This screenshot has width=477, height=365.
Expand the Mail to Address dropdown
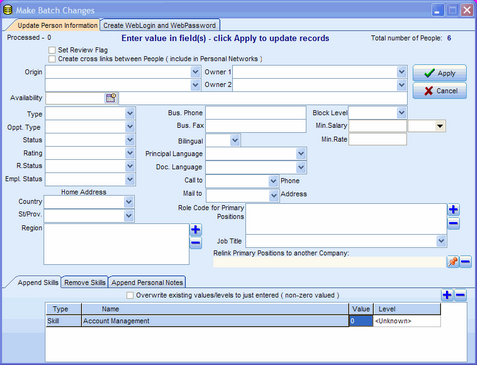(273, 195)
